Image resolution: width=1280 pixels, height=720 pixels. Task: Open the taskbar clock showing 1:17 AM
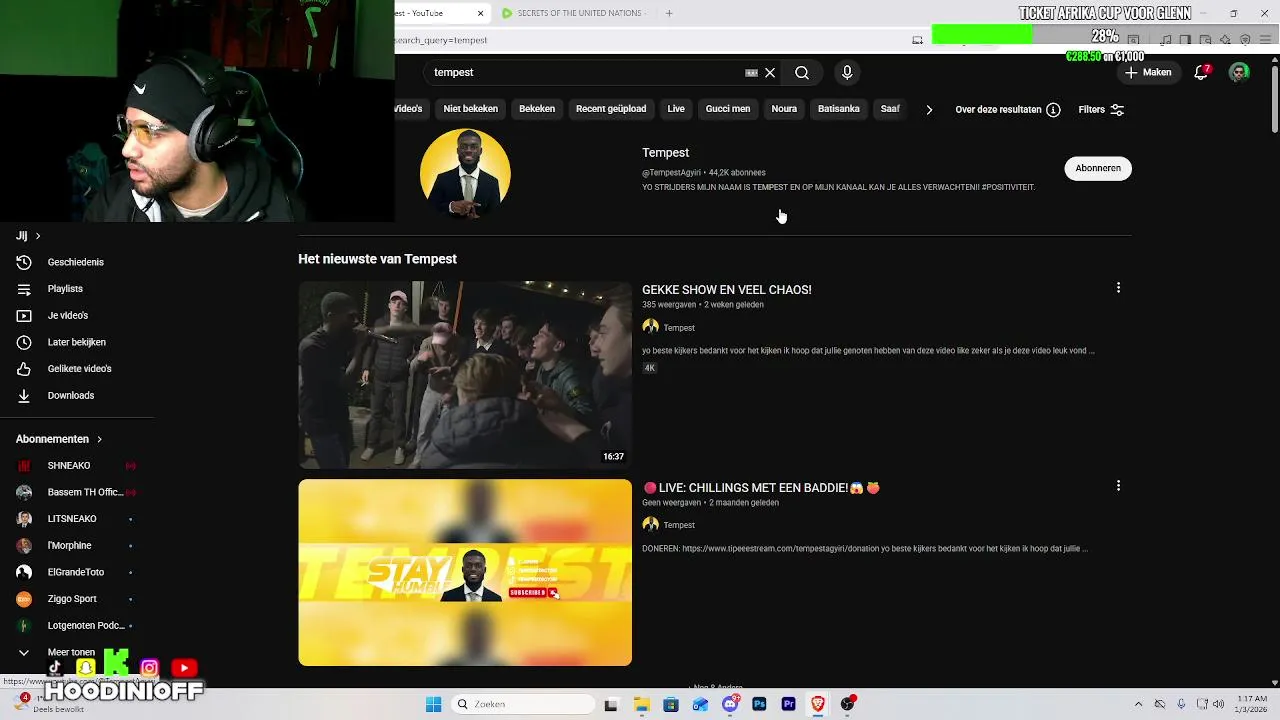(x=1251, y=705)
